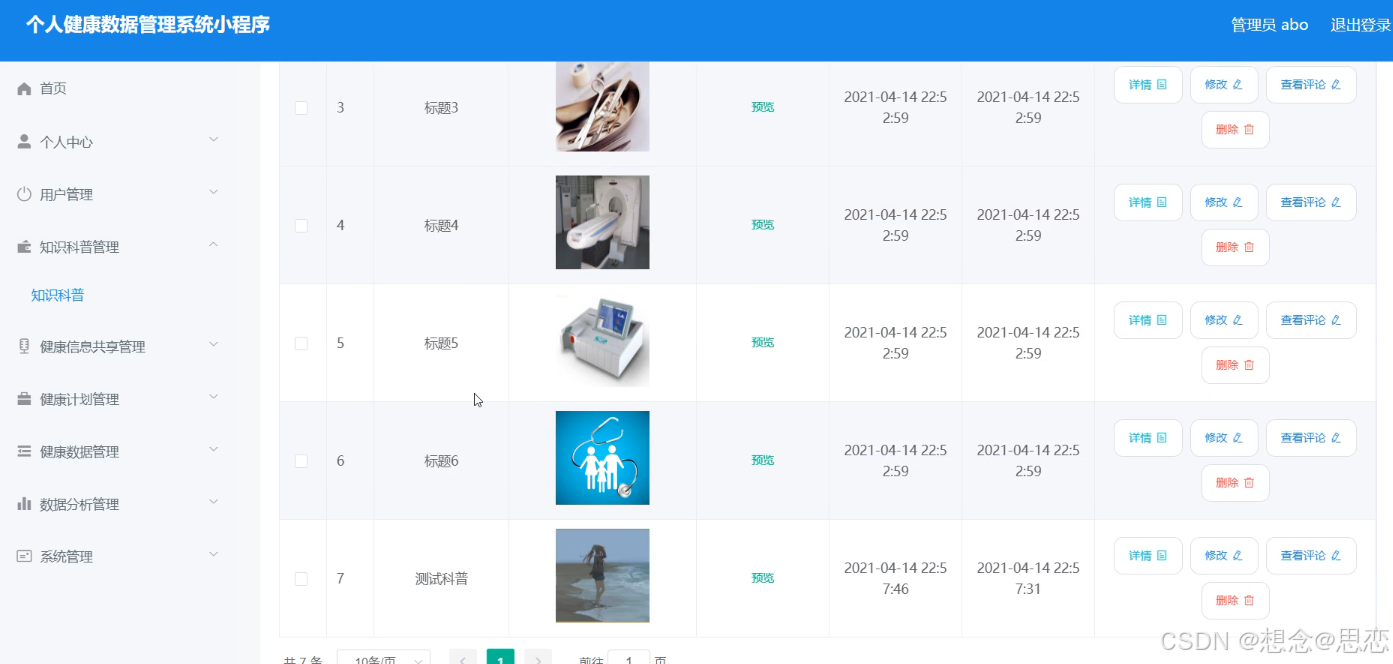Click 修改 button for 标题3
This screenshot has height=664, width=1393.
coord(1224,85)
